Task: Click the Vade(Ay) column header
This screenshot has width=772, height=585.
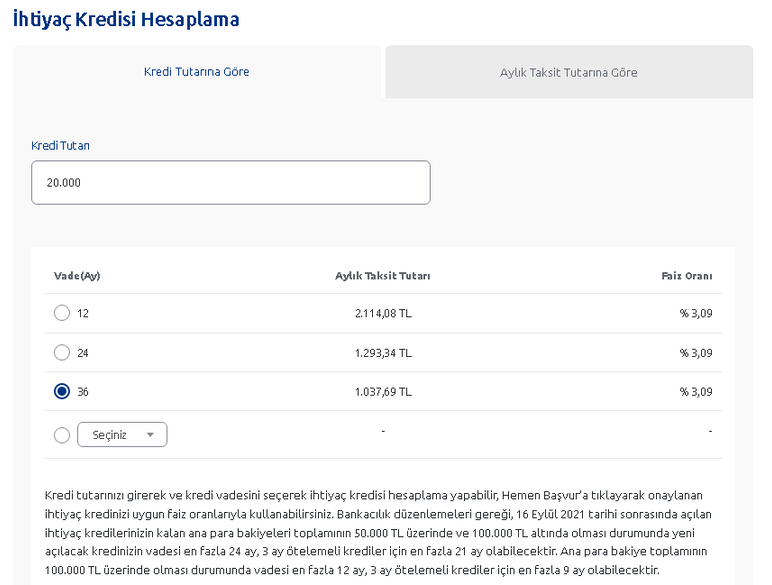Action: [x=77, y=276]
